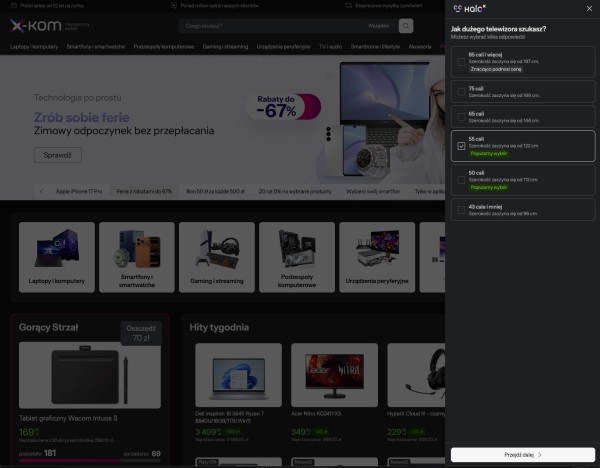Open the 'Smarthome i lifestyle' menu

coord(375,47)
